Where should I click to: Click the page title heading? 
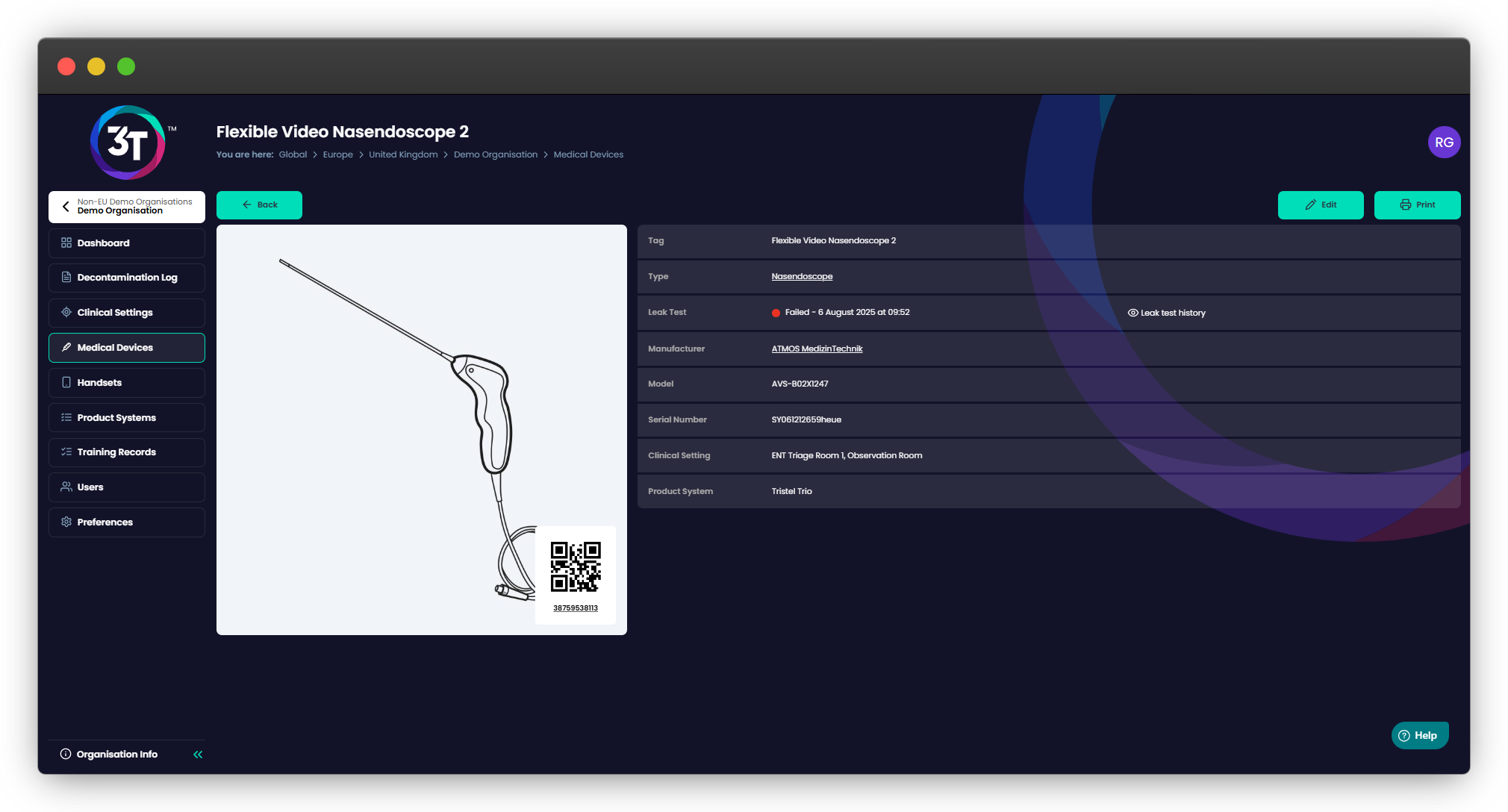(343, 132)
